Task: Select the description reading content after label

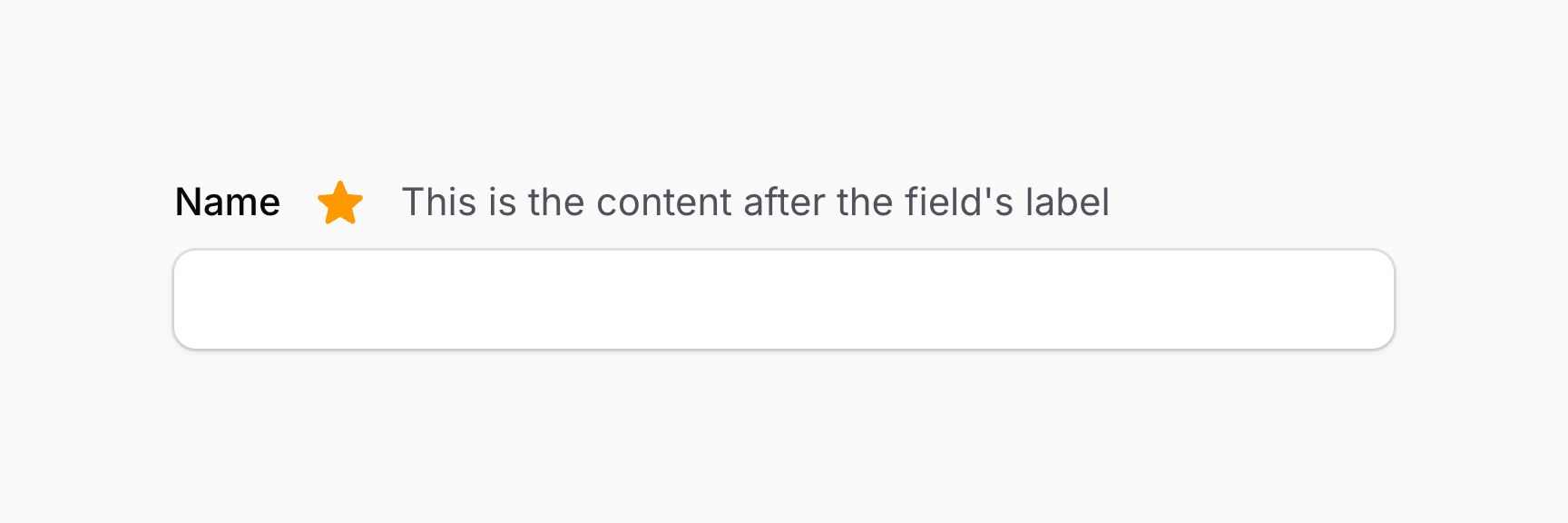Action: click(756, 202)
